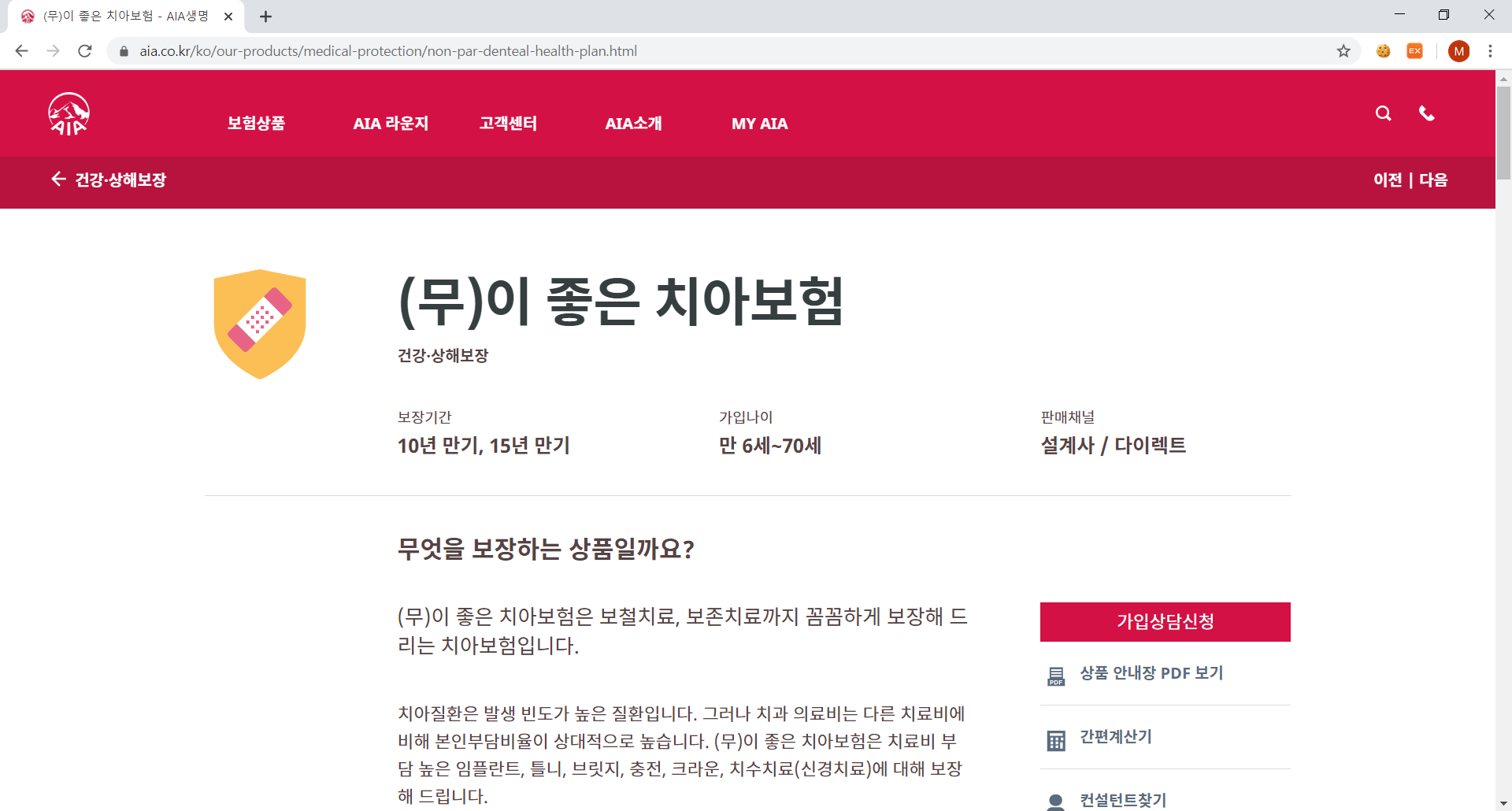Click the calculator icon beside 간편계산기
This screenshot has width=1512, height=811.
pos(1056,740)
